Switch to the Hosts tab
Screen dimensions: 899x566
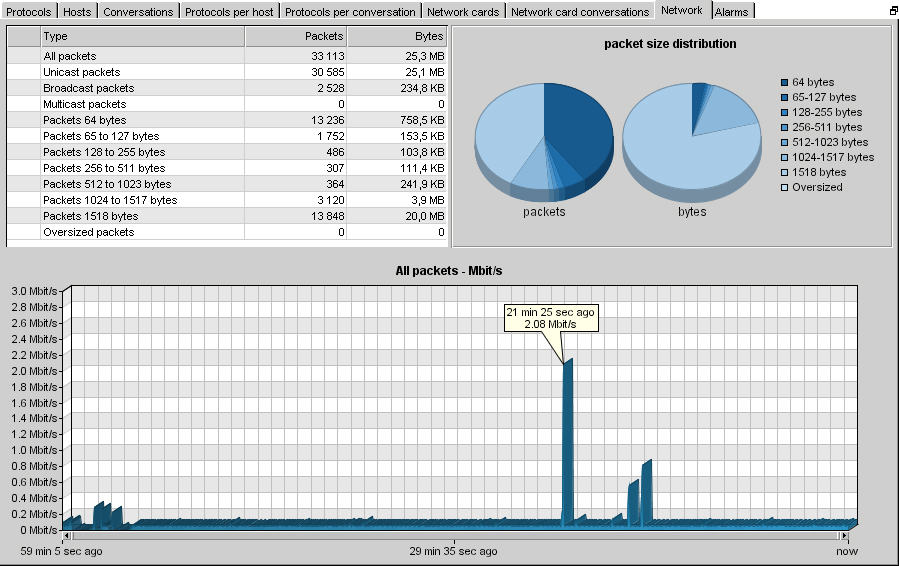coord(77,11)
